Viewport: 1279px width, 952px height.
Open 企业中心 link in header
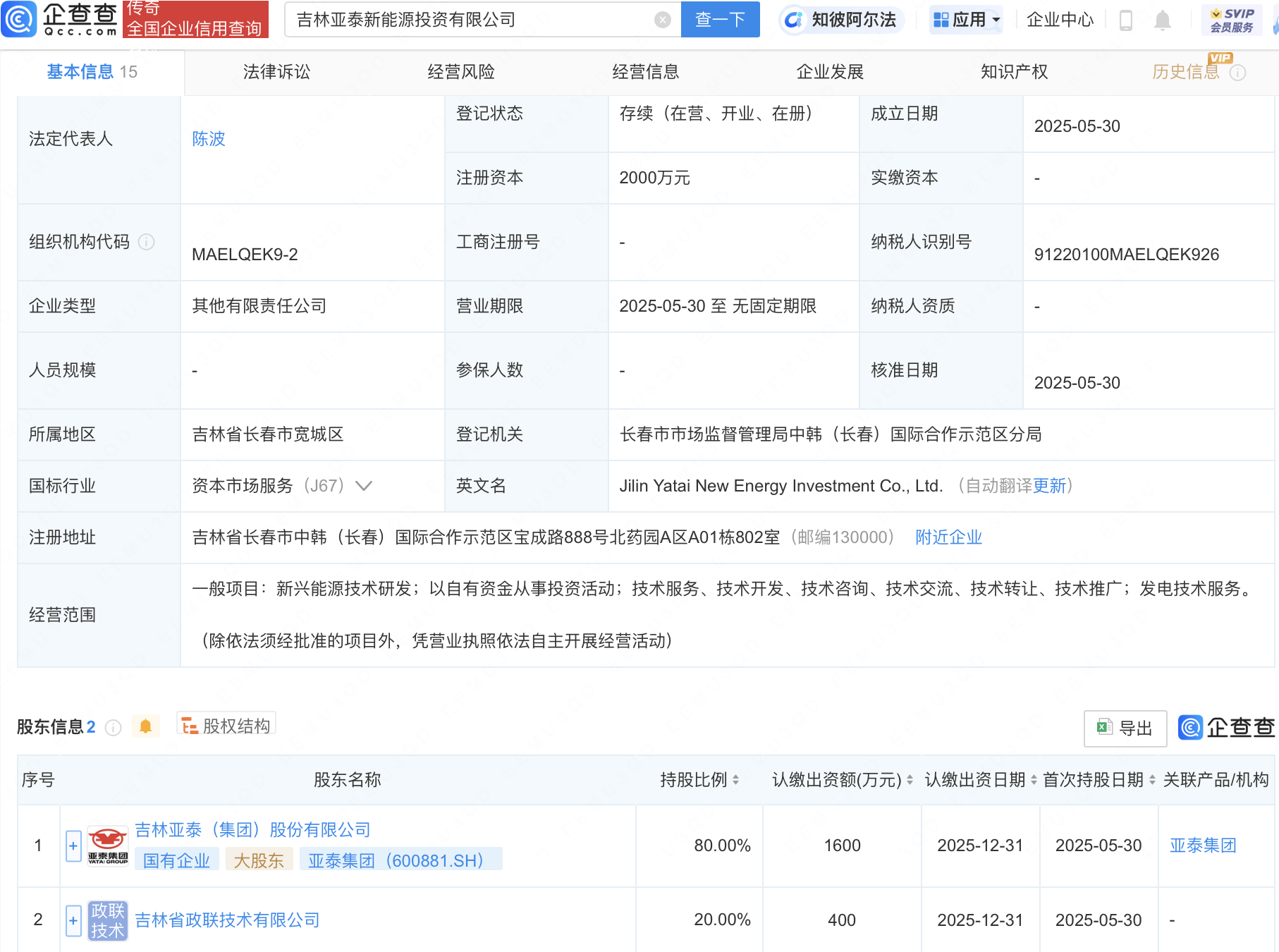(1060, 20)
